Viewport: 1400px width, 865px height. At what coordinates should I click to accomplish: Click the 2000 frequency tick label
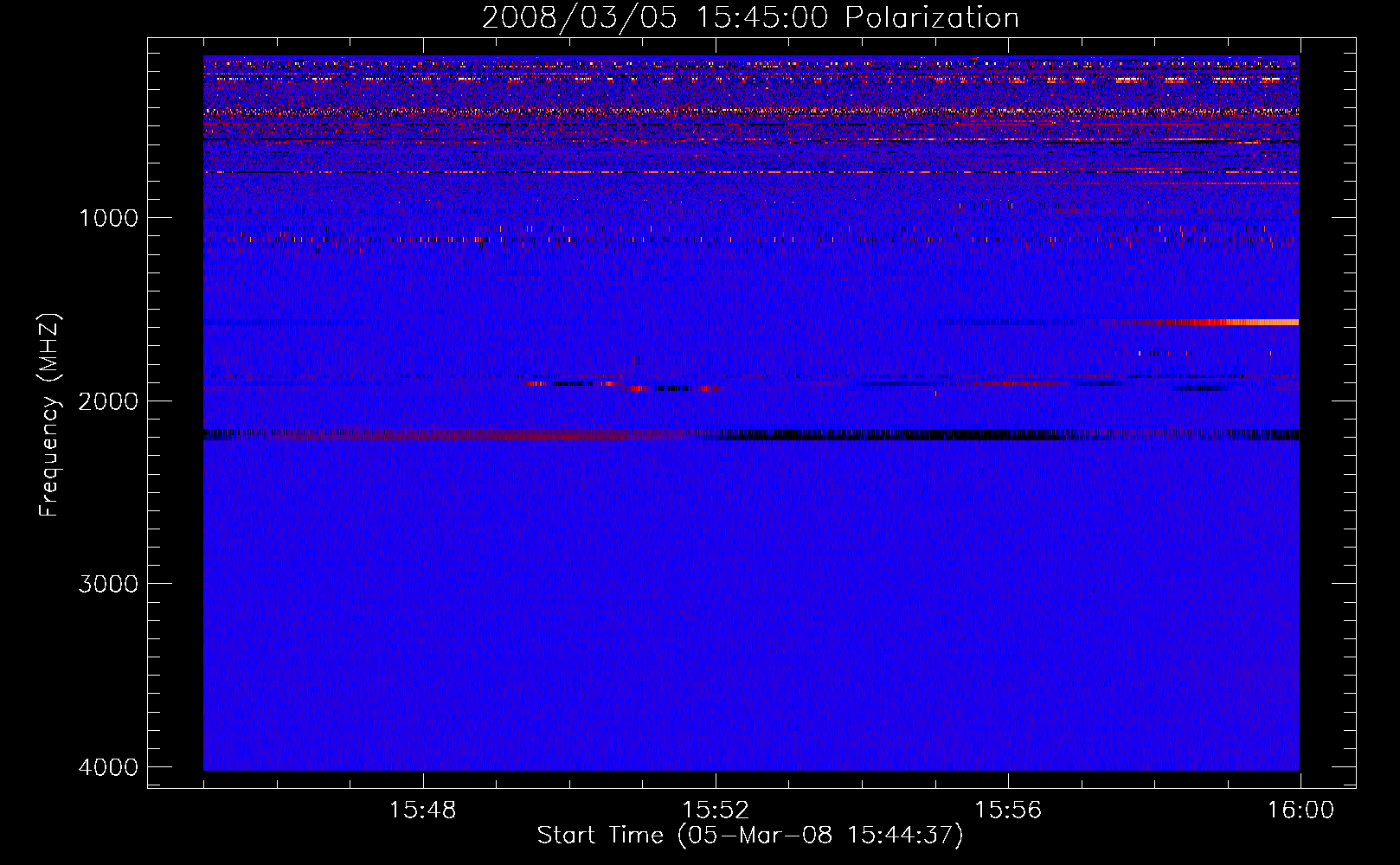click(x=108, y=400)
